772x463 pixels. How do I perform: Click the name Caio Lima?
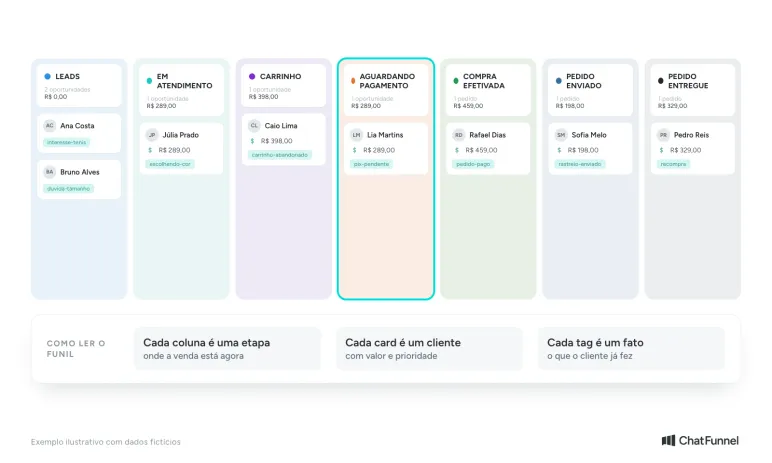pyautogui.click(x=281, y=126)
